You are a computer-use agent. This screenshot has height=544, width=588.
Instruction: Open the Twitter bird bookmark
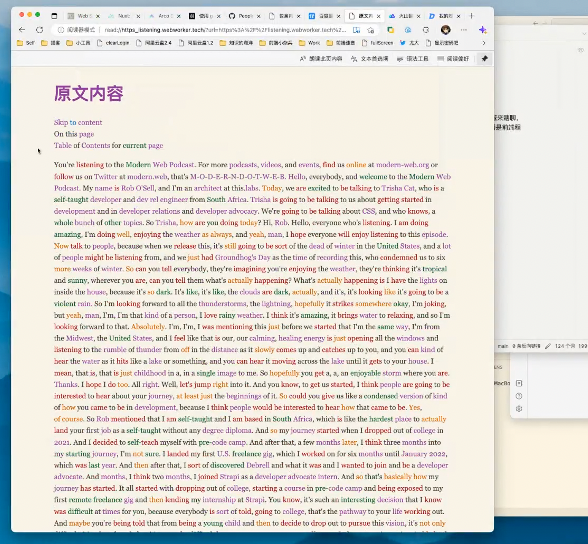pos(409,43)
